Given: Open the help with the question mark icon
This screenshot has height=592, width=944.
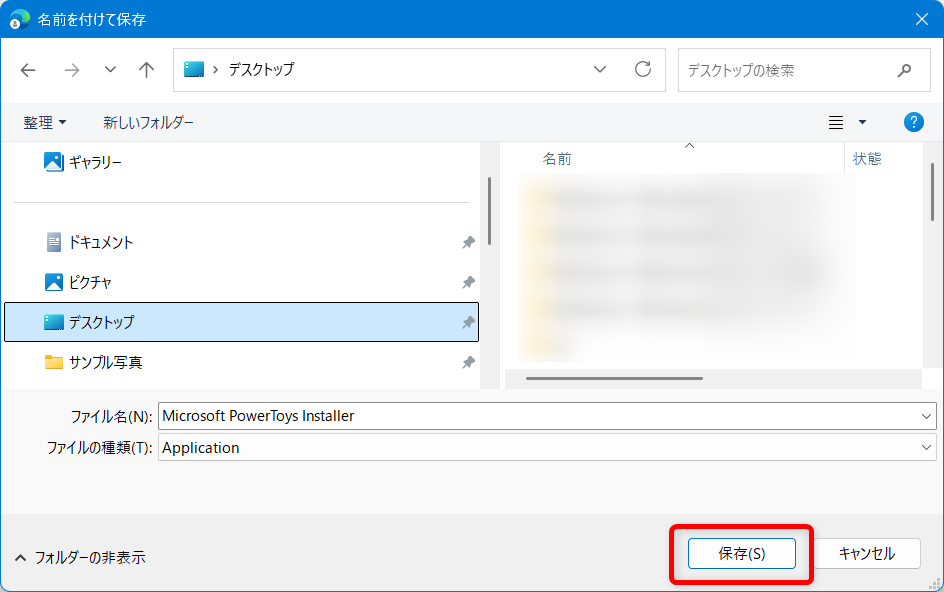Looking at the screenshot, I should 912,121.
